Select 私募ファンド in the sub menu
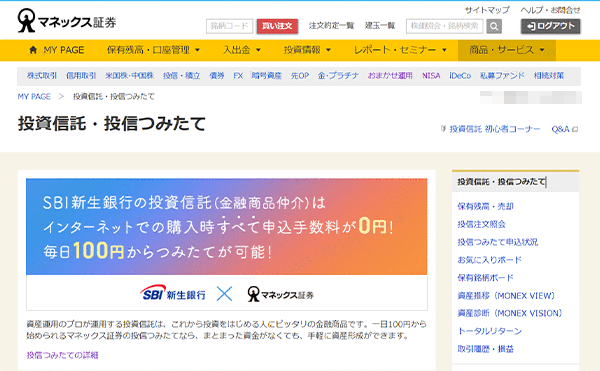 click(502, 76)
